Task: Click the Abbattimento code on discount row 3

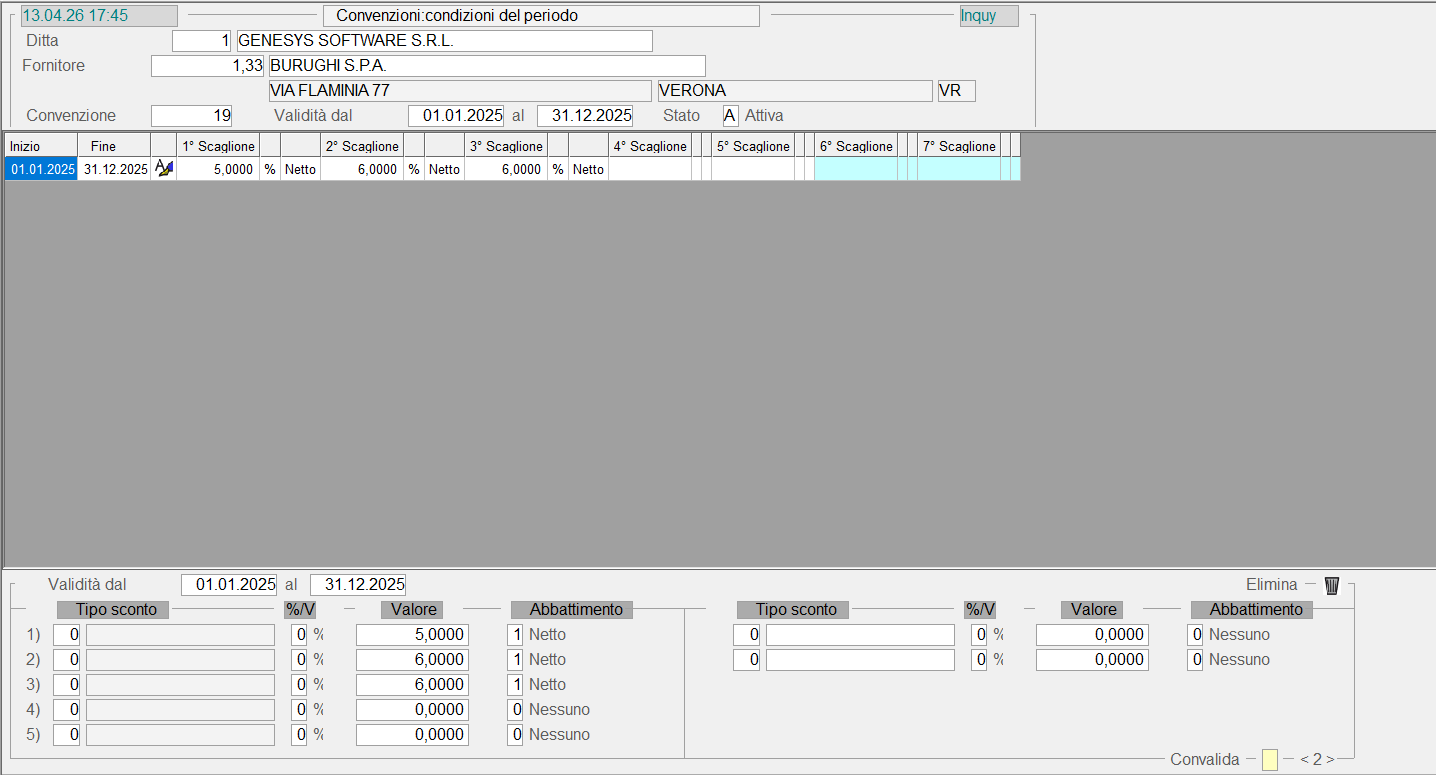Action: pyautogui.click(x=515, y=685)
